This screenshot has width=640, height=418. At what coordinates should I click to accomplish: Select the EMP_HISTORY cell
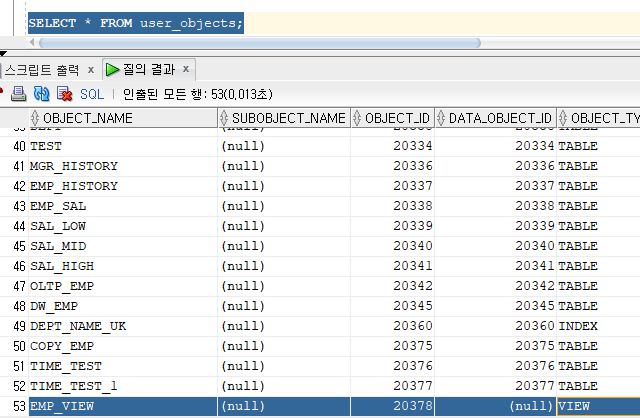[x=123, y=186]
